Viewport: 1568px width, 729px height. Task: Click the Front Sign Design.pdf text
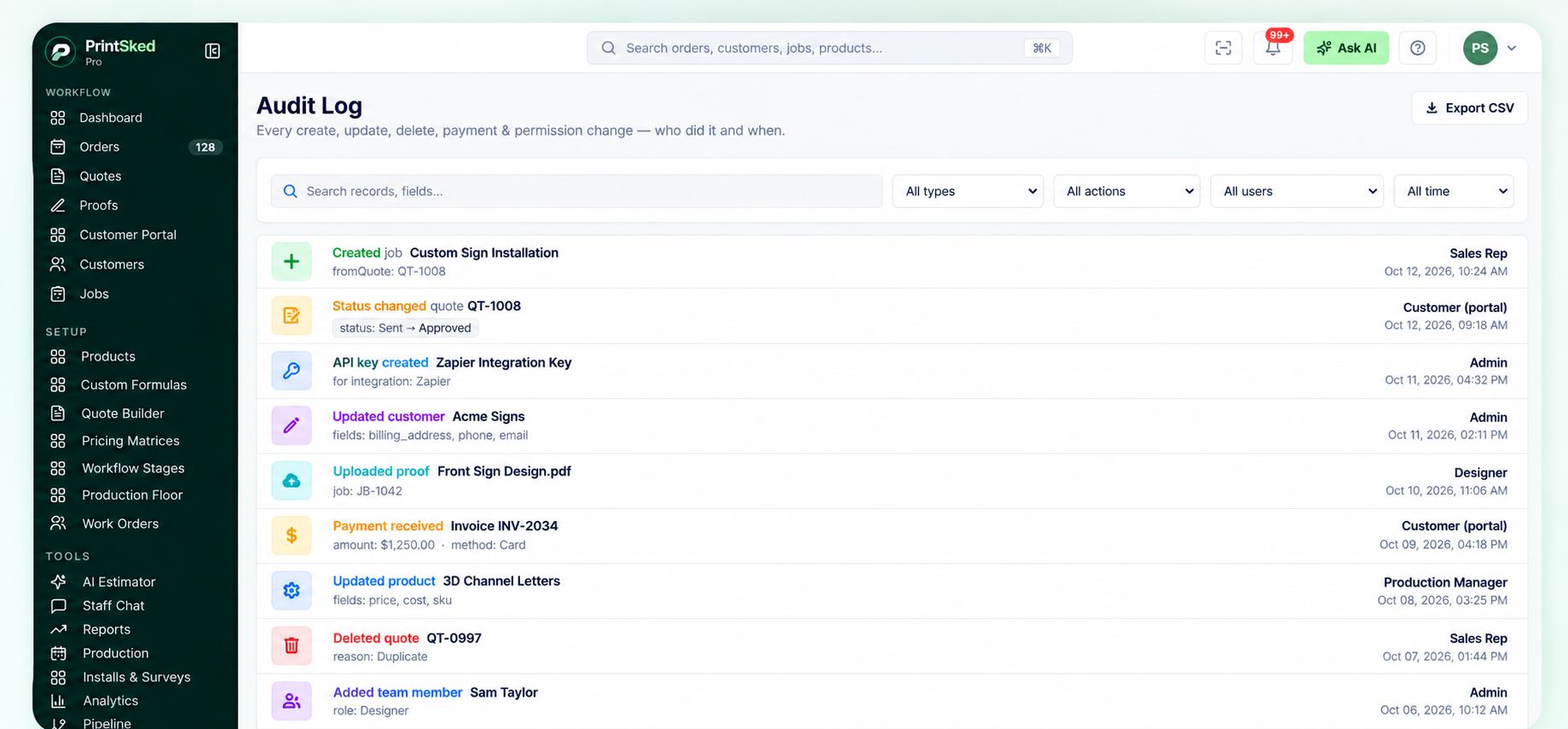[504, 472]
